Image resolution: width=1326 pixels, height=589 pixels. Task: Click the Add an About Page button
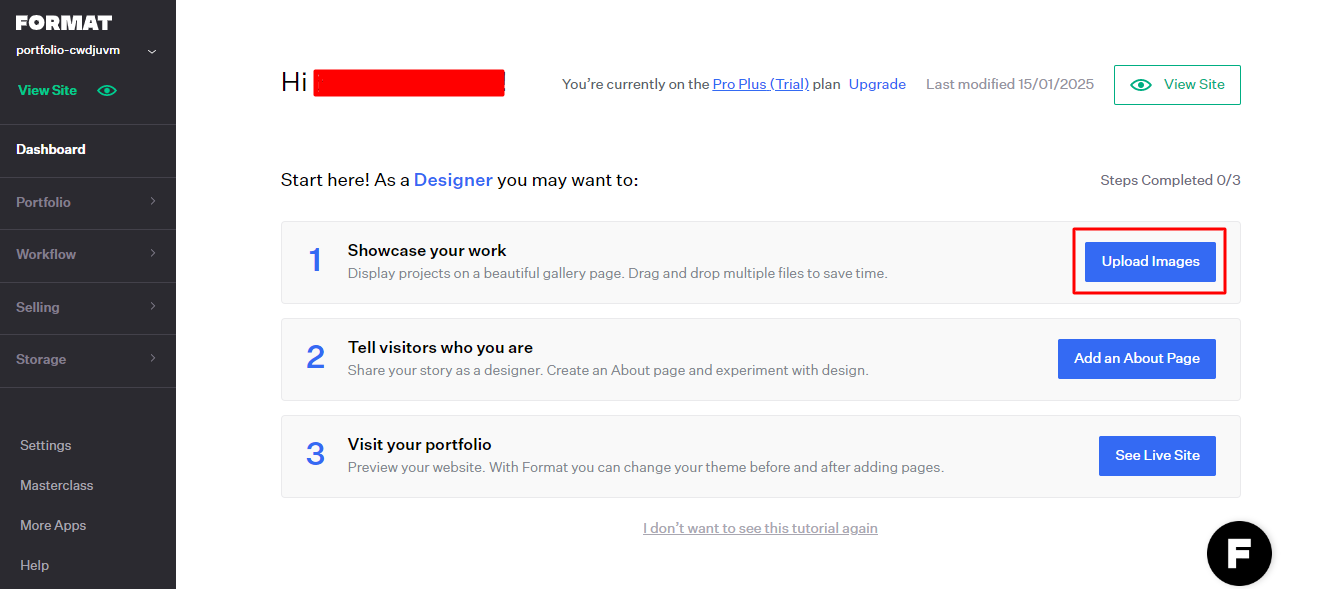[x=1137, y=358]
